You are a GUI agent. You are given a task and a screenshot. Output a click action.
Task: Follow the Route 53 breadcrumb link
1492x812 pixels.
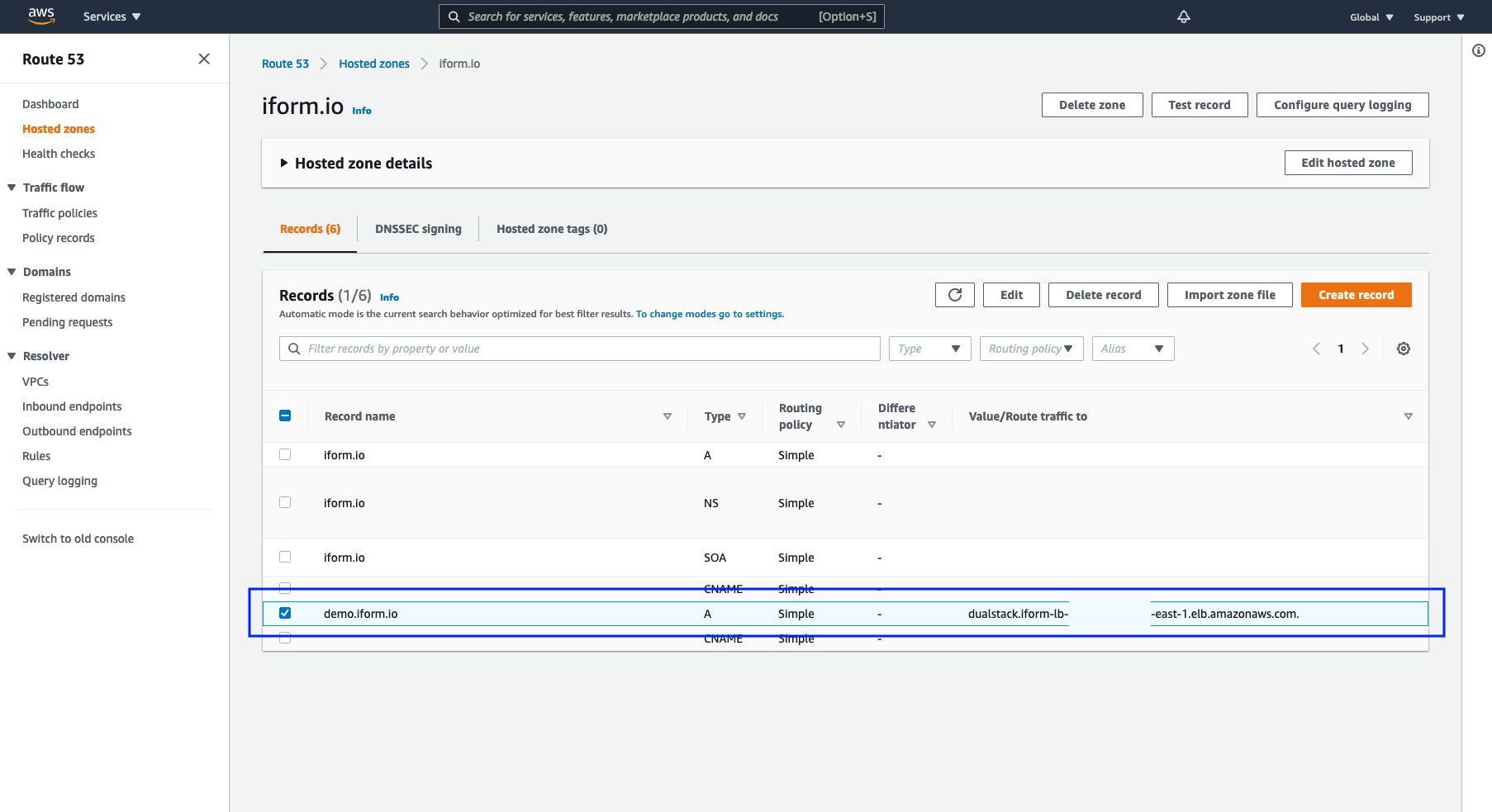[285, 64]
